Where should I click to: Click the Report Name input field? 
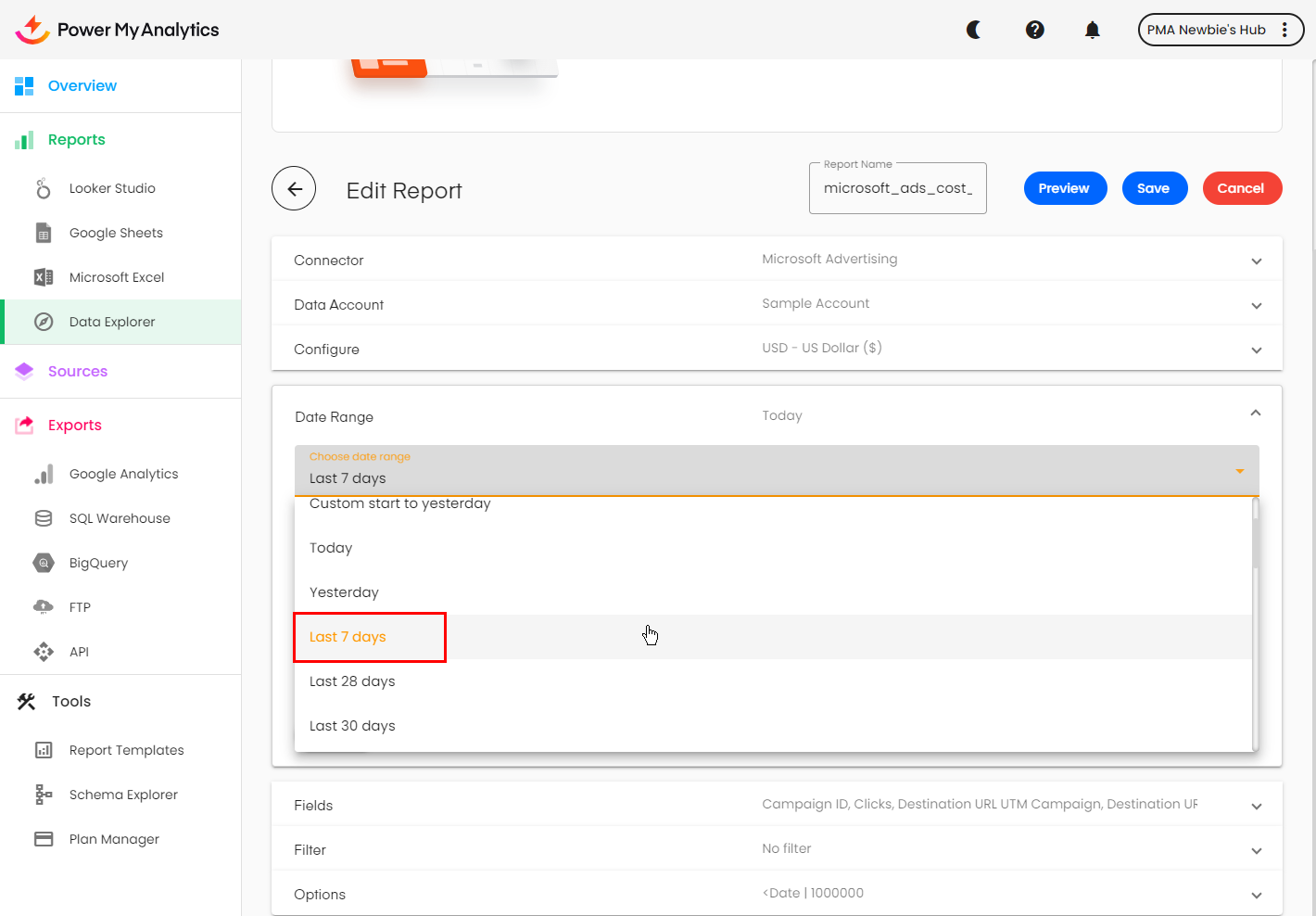coord(897,188)
